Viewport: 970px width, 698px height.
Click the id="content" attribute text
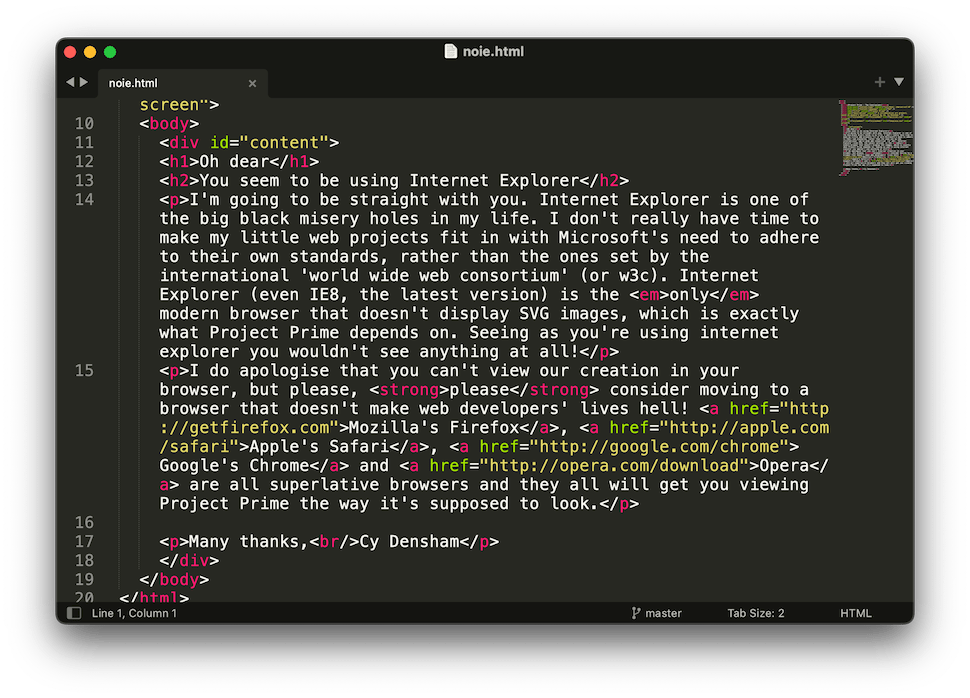[x=269, y=143]
